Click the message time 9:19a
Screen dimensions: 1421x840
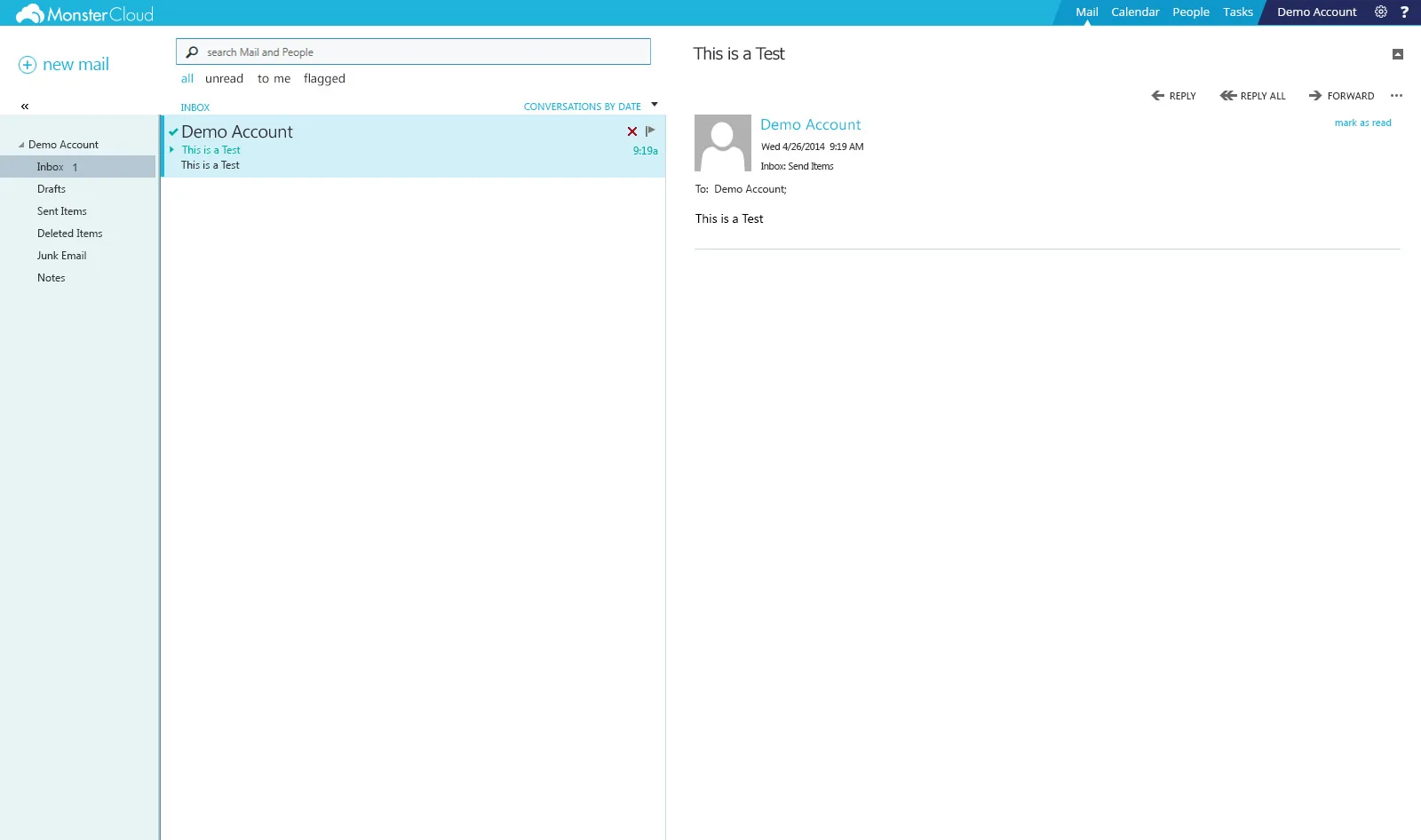click(646, 151)
